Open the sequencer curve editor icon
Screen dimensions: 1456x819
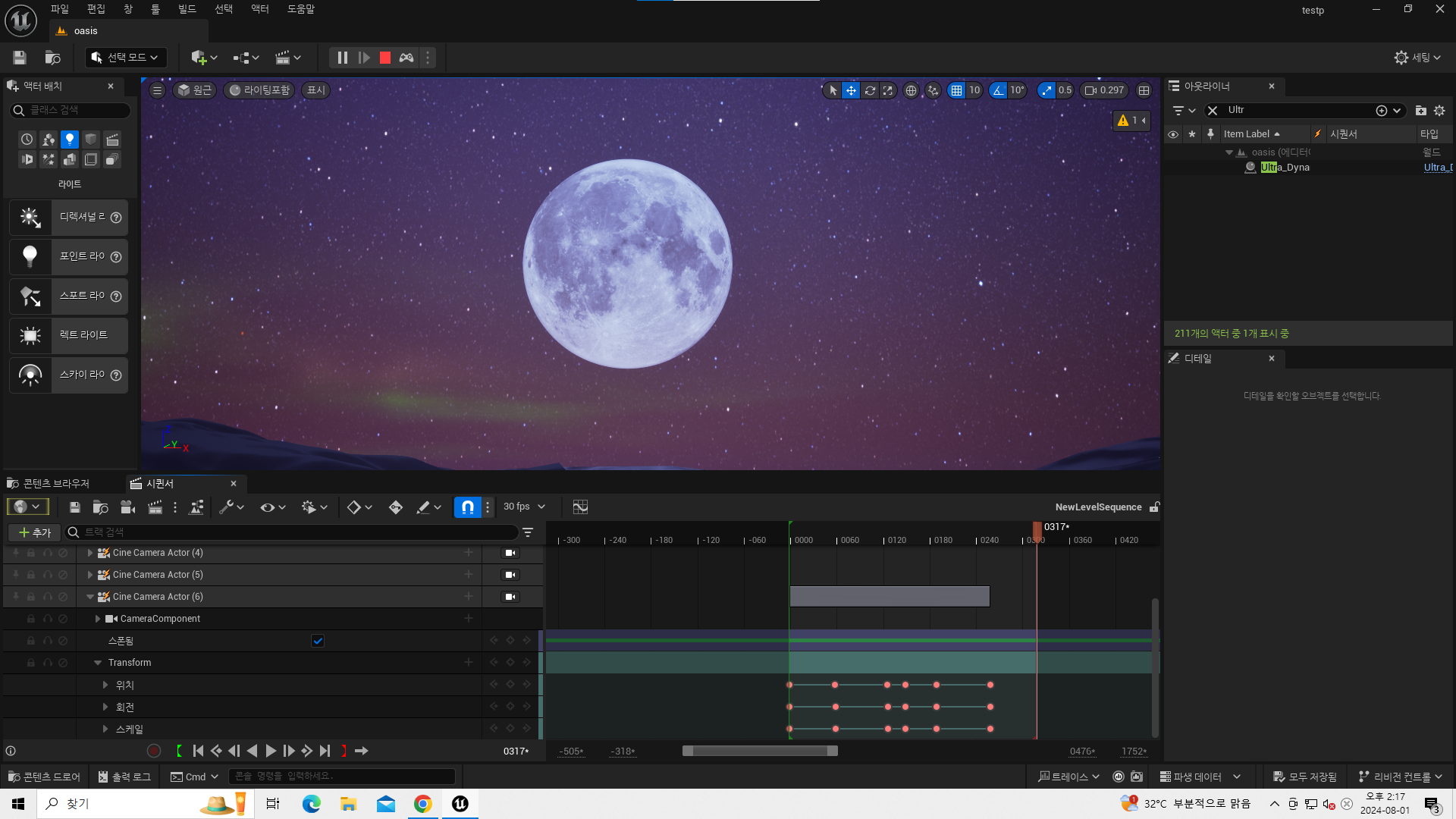pos(580,507)
